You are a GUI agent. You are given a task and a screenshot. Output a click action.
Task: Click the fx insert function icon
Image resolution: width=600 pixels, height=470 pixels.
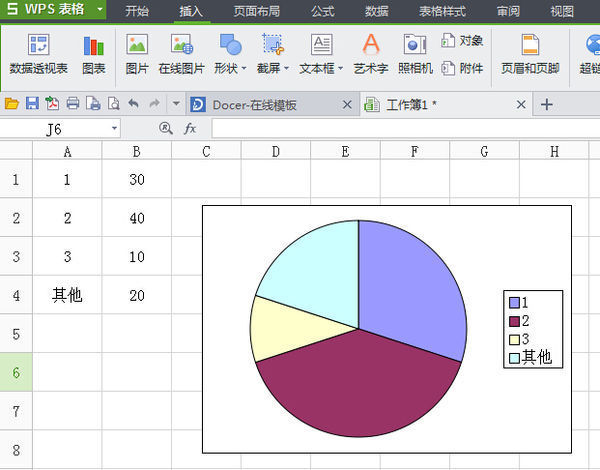[190, 128]
